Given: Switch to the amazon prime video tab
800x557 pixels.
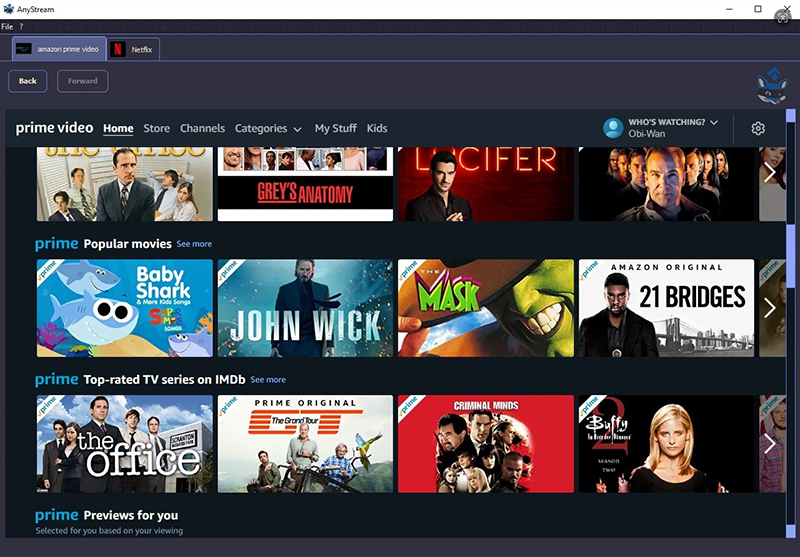Looking at the screenshot, I should [59, 48].
